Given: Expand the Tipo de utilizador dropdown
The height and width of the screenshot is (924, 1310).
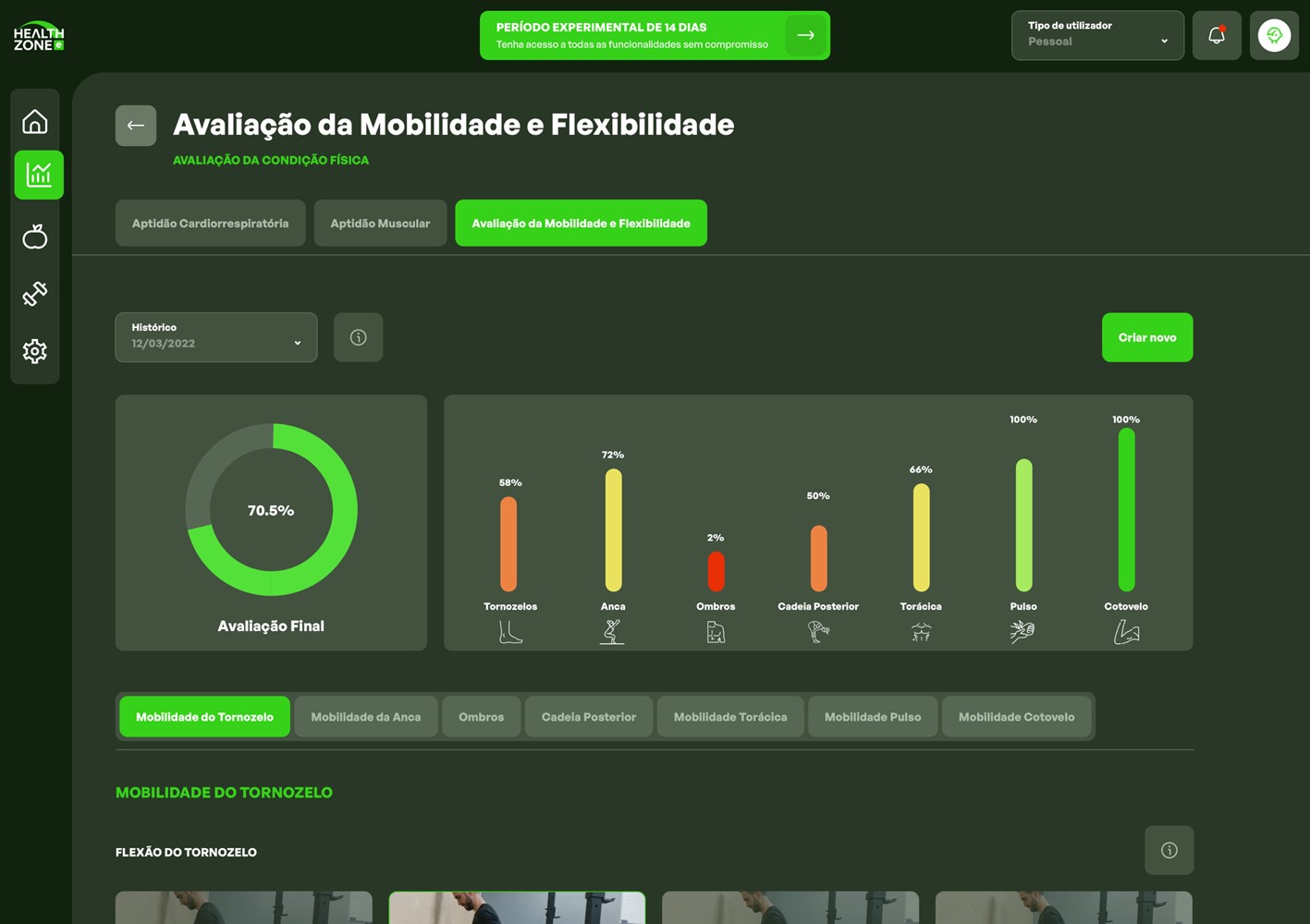Looking at the screenshot, I should point(1097,36).
